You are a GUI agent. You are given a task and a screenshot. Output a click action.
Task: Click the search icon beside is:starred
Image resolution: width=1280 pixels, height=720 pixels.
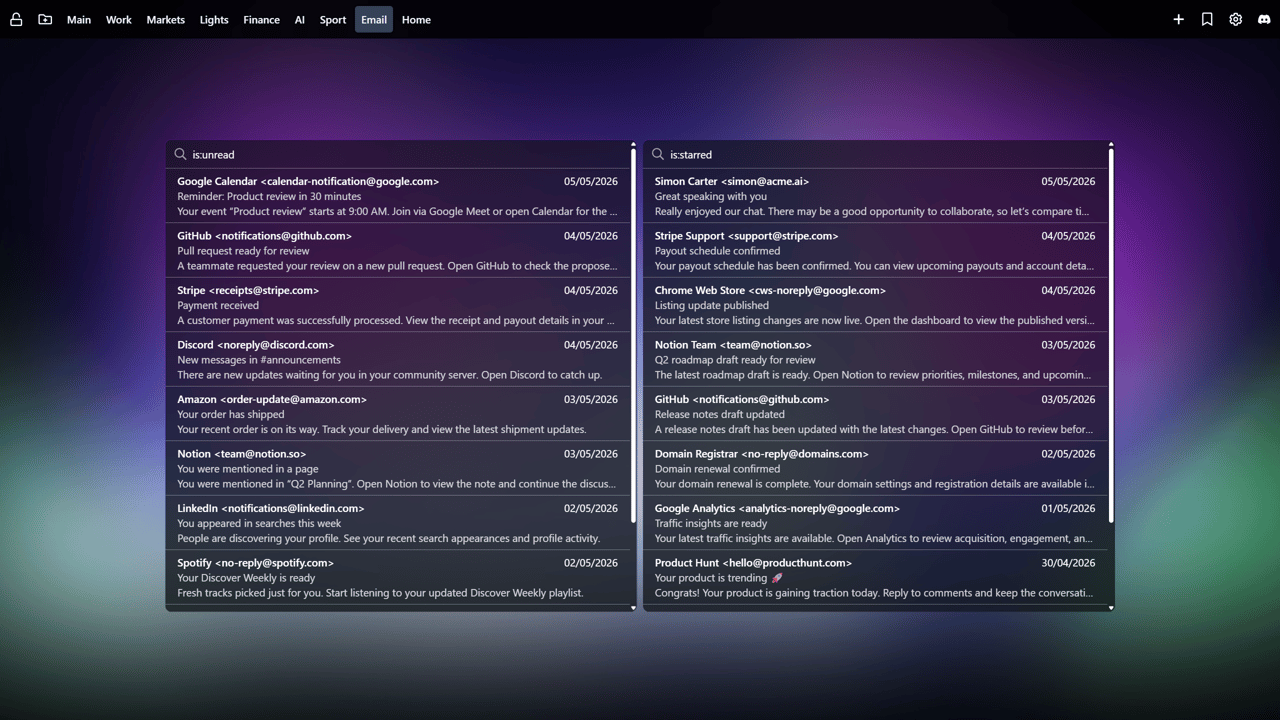pos(658,154)
